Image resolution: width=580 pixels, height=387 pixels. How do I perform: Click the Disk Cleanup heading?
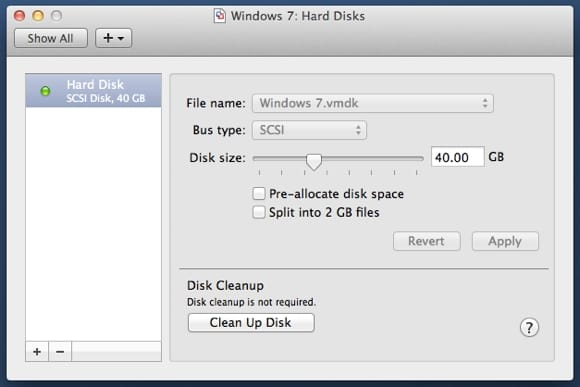point(225,286)
